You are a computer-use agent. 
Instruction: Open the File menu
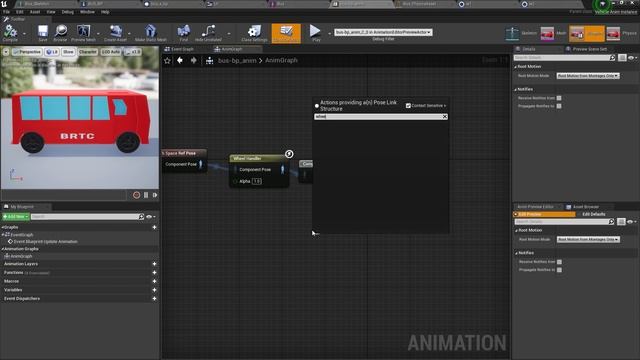point(7,12)
